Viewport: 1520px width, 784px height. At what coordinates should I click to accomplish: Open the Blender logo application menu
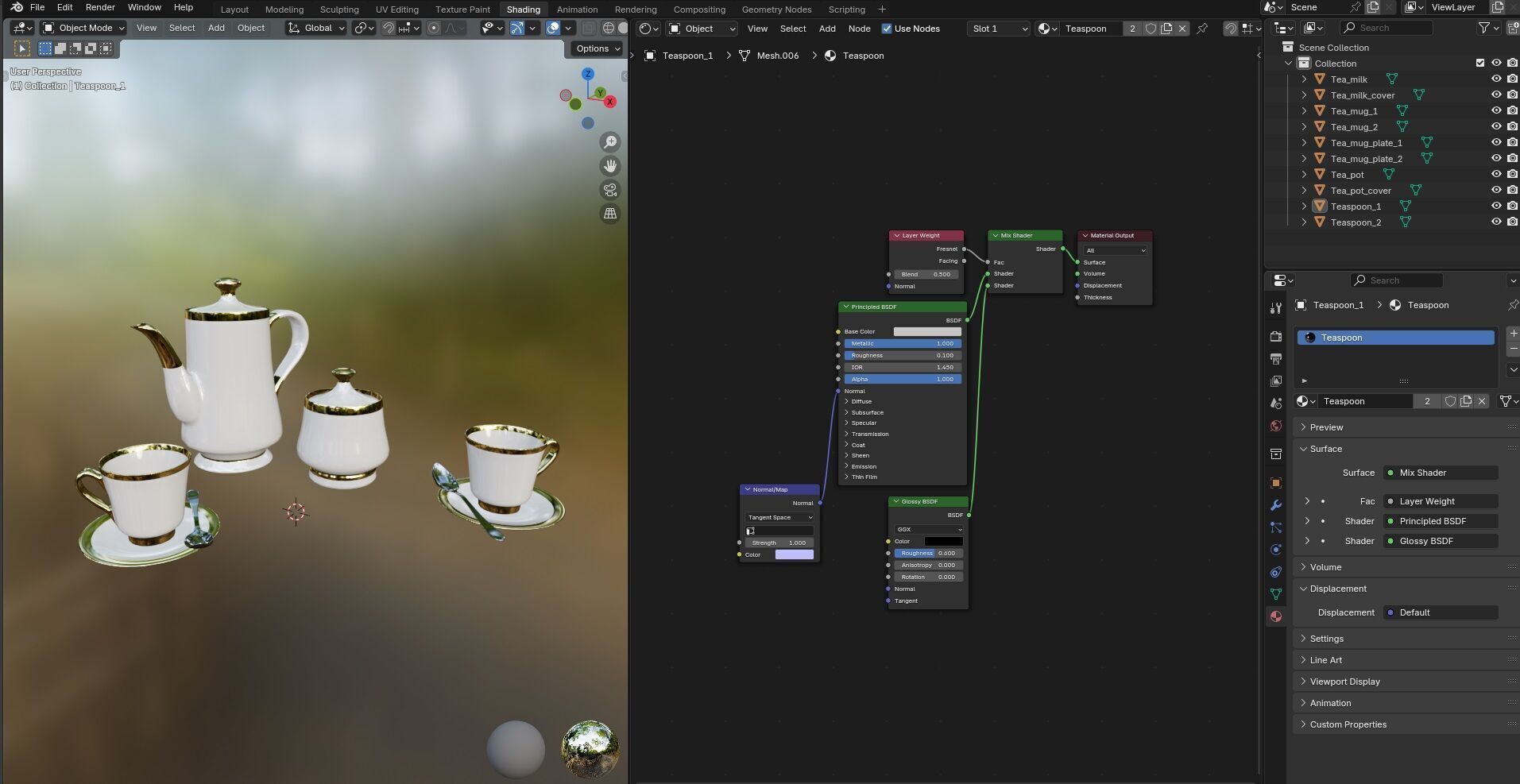pos(16,7)
